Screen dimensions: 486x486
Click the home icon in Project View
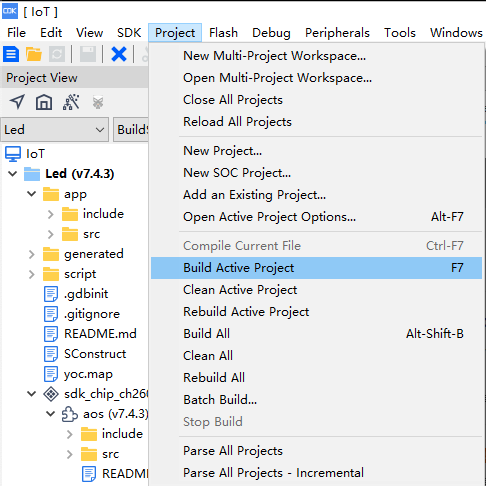pos(44,102)
